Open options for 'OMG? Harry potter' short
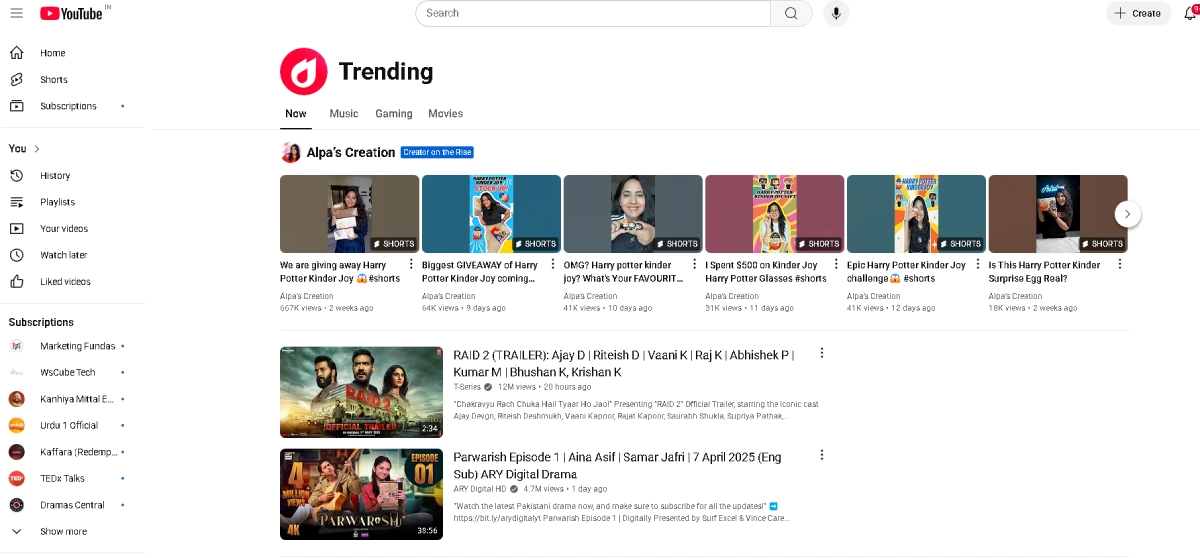This screenshot has height=558, width=1200. (x=695, y=264)
